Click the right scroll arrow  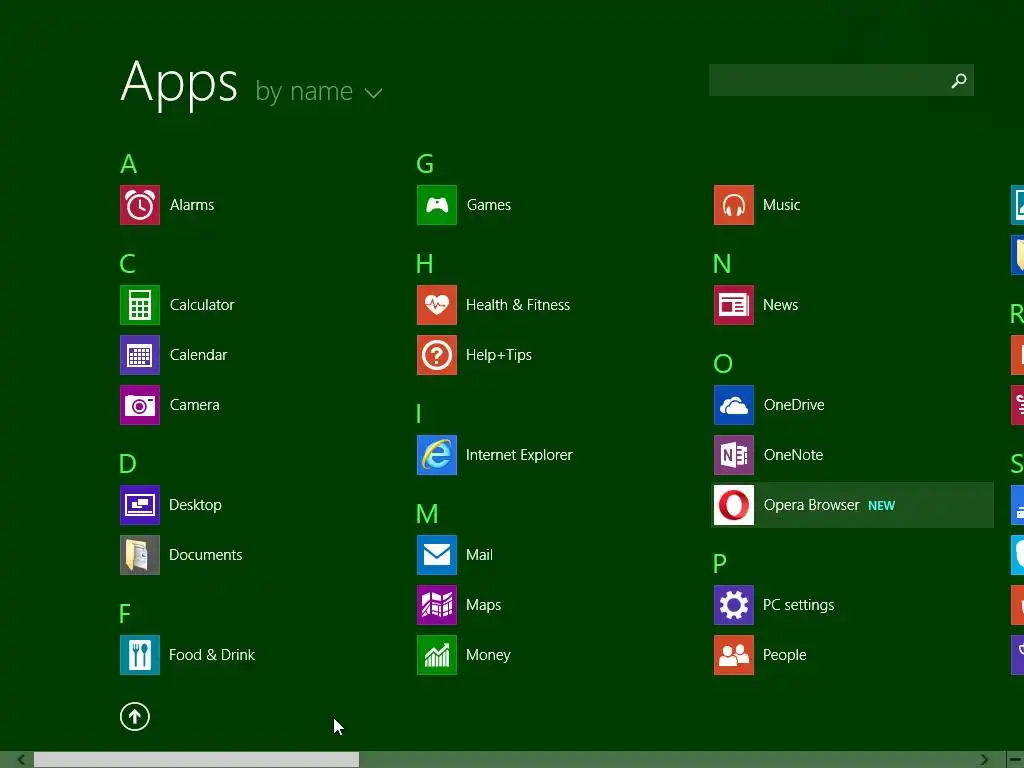[x=984, y=760]
